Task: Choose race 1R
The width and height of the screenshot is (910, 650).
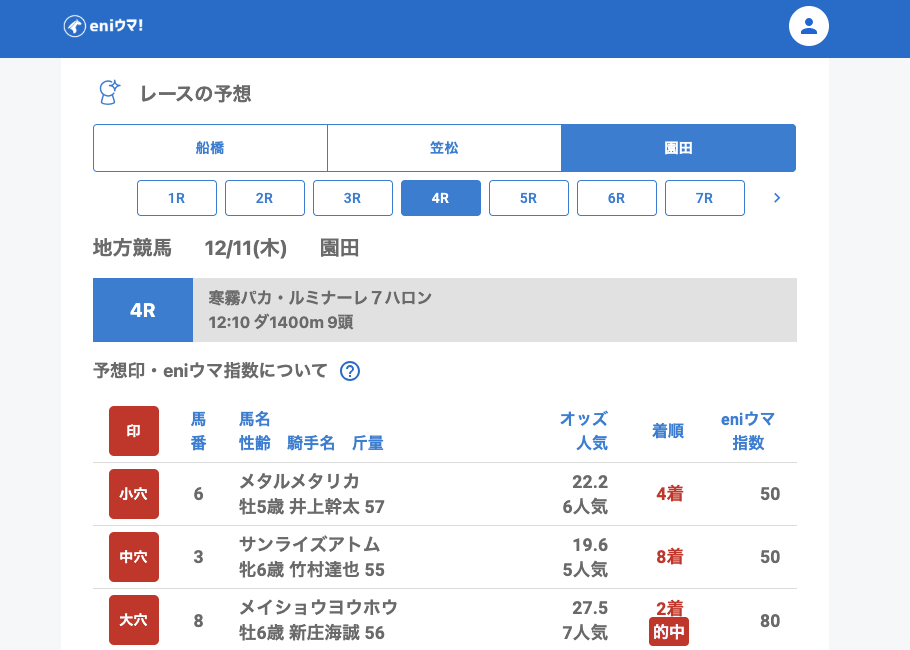Action: pos(177,198)
